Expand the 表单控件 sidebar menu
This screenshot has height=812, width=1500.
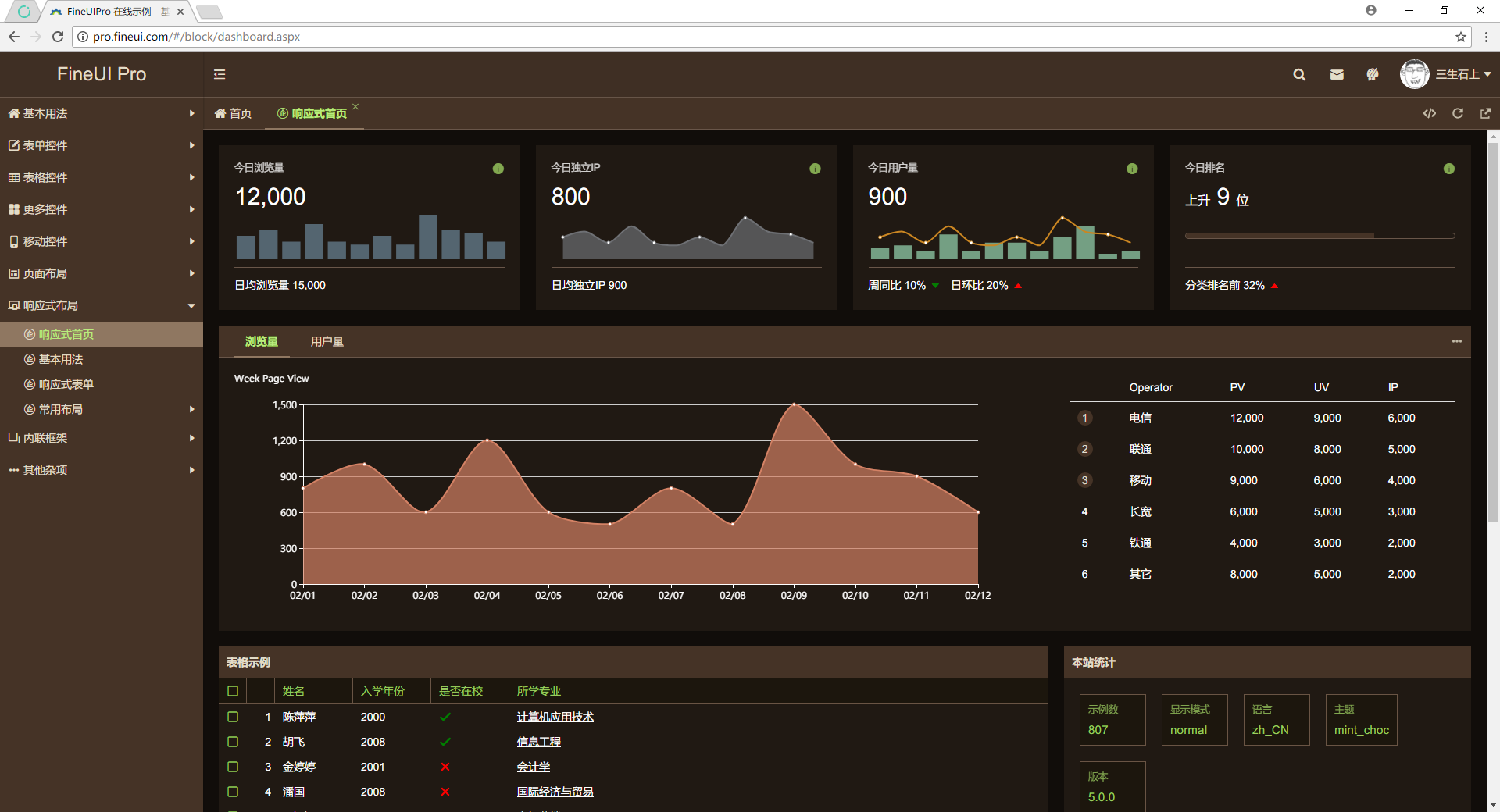(x=102, y=145)
